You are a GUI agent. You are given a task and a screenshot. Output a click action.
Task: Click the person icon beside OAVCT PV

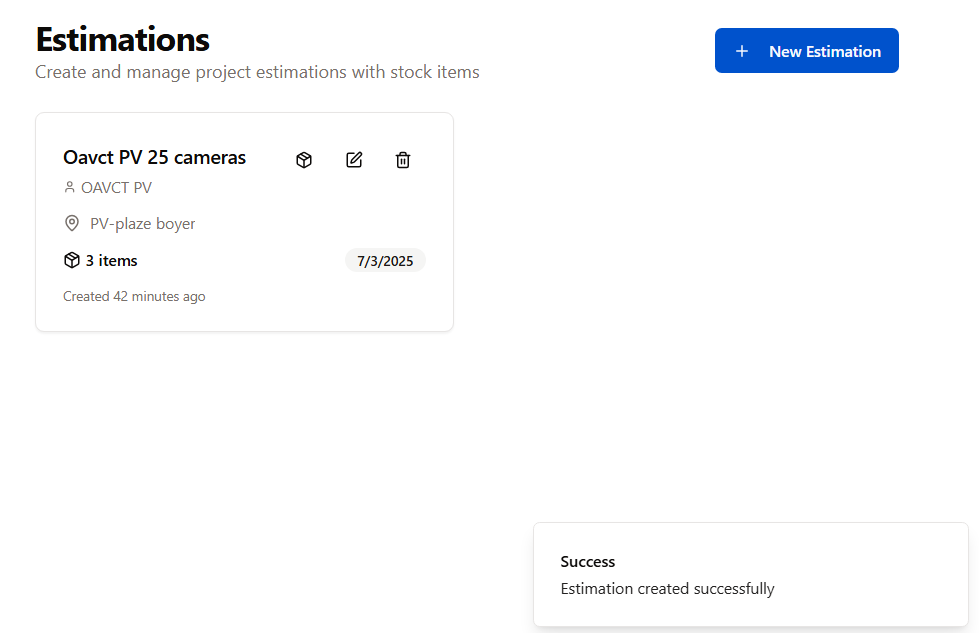(69, 187)
